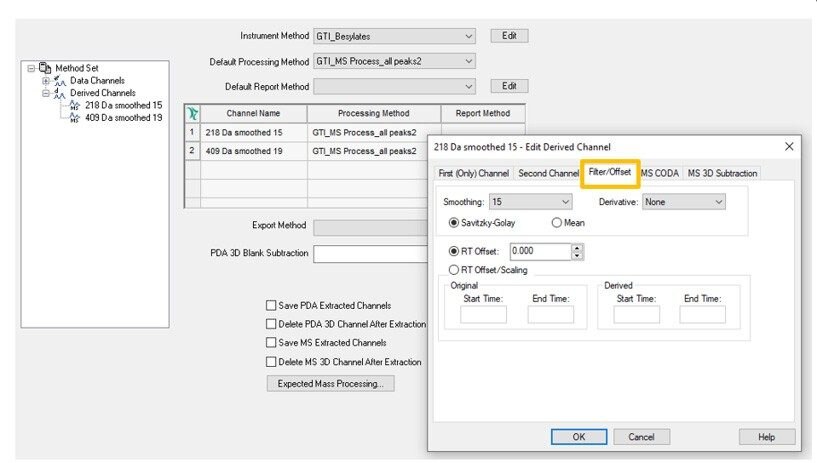Open the Smoothing dropdown
Image resolution: width=817 pixels, height=463 pixels.
click(x=530, y=202)
